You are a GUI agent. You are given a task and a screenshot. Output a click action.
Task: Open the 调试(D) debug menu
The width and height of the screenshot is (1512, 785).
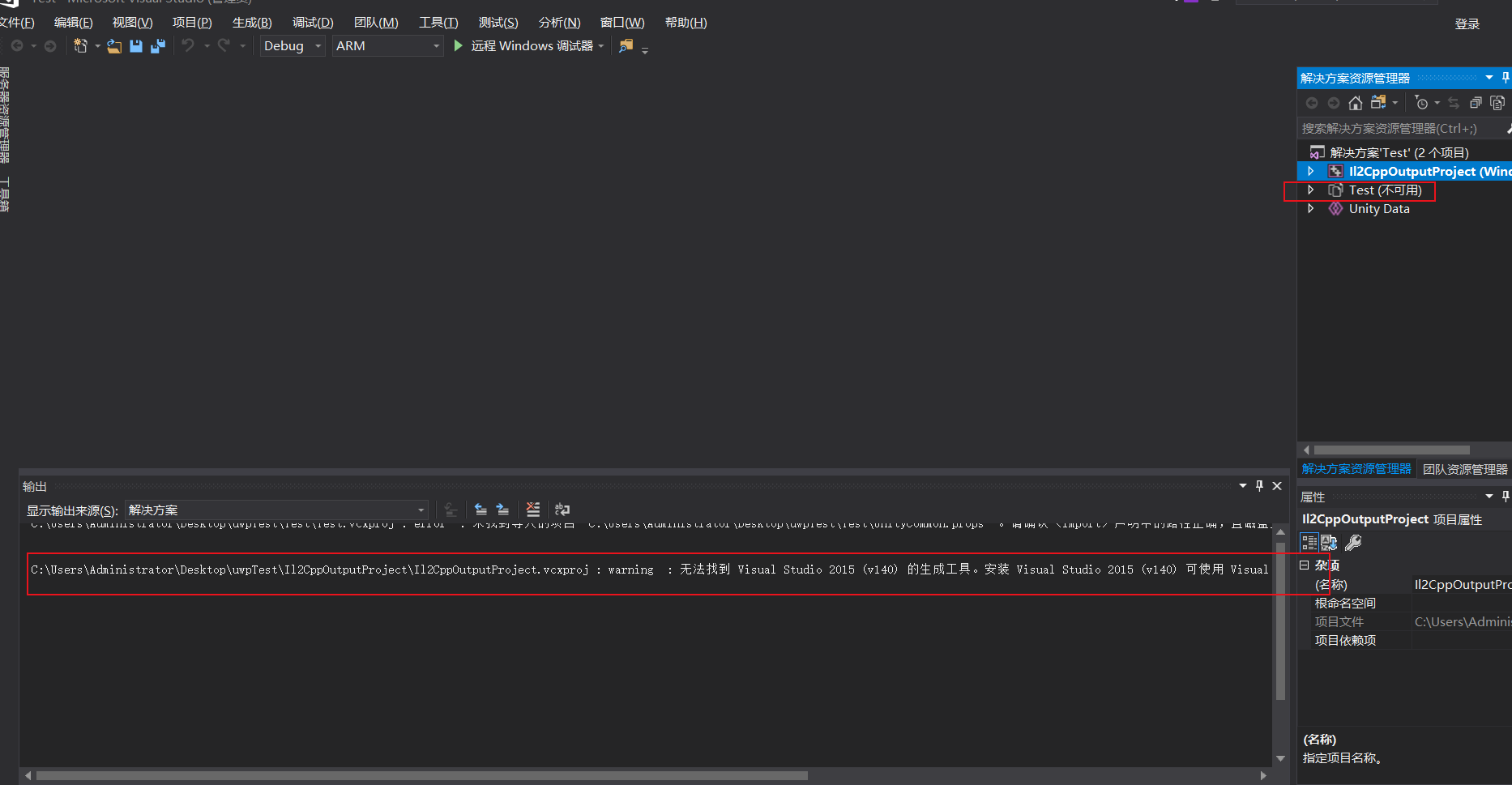313,23
